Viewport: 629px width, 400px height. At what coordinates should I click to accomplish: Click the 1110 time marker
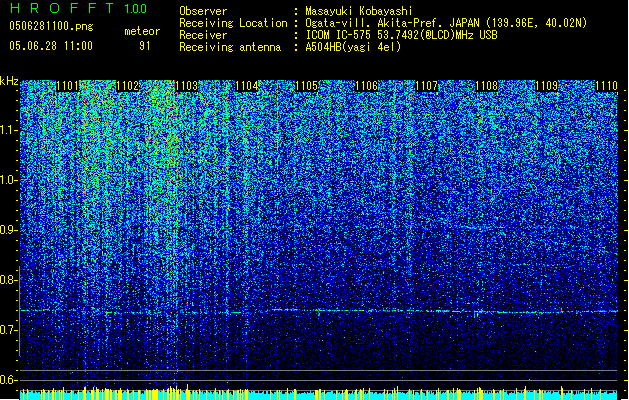coord(607,86)
